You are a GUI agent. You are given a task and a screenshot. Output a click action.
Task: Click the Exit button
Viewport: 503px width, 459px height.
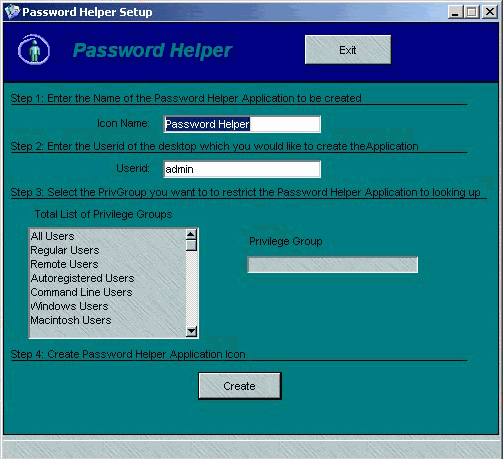pos(348,50)
